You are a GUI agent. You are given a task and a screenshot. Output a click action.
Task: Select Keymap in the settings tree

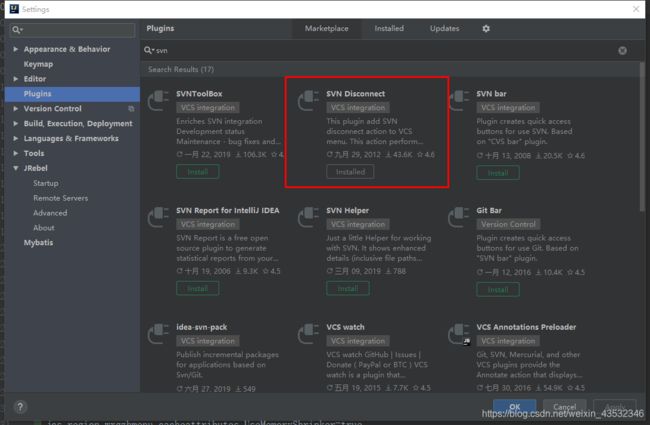click(38, 64)
